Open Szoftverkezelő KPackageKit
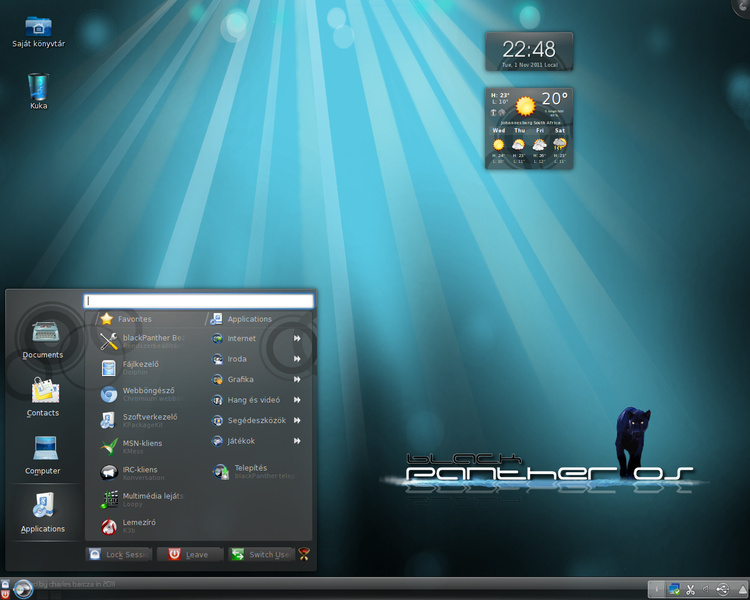The height and width of the screenshot is (600, 750). click(142, 420)
